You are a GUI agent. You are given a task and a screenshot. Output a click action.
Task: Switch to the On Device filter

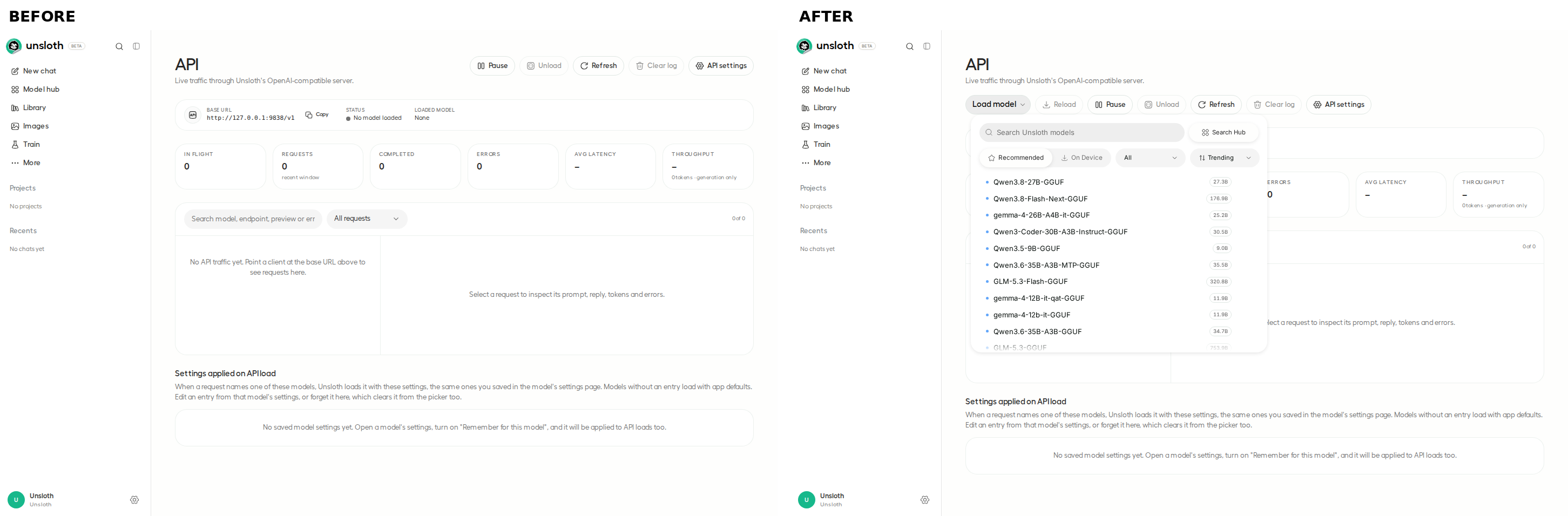coord(1082,158)
